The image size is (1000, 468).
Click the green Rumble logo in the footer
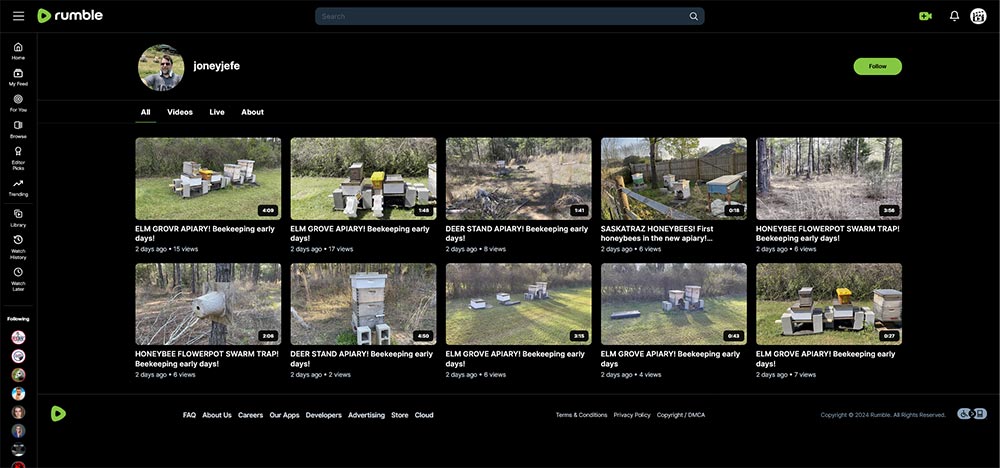tap(58, 414)
